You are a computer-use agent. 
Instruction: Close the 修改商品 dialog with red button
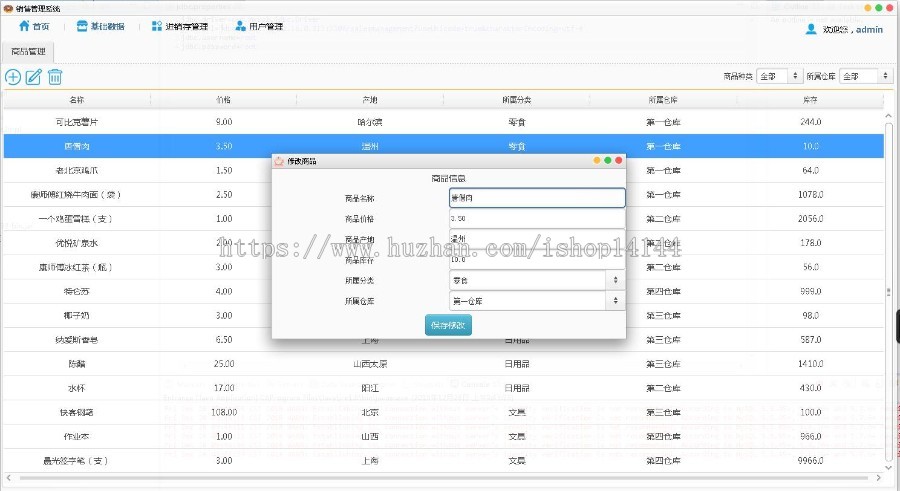pos(619,161)
